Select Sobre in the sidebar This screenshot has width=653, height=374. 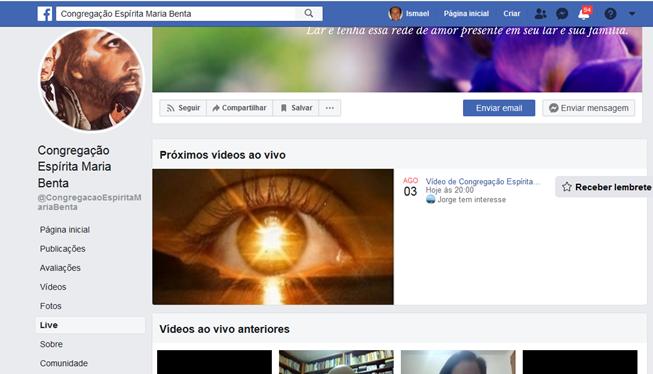51,344
